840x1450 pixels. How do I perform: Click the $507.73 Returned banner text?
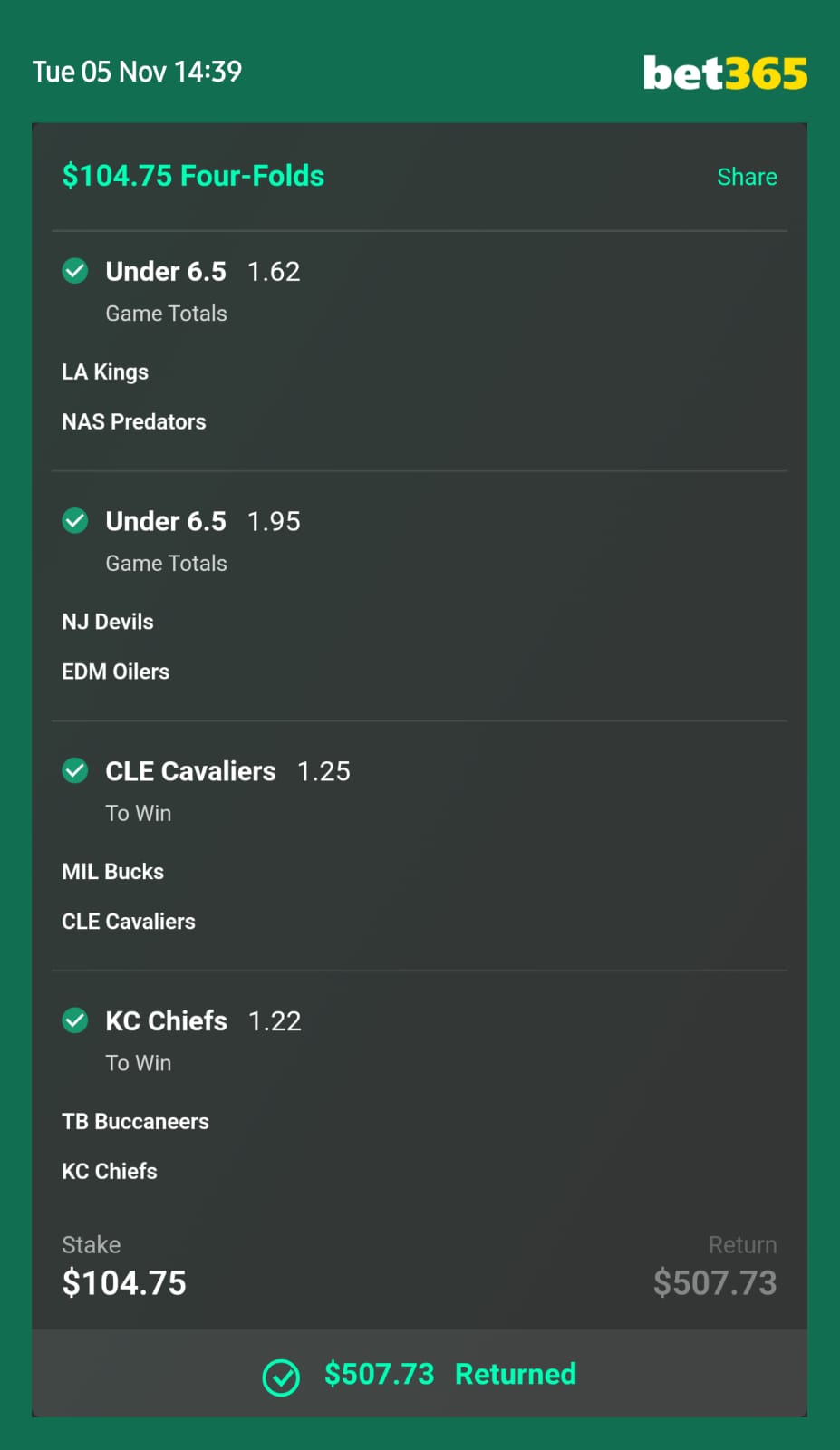(x=450, y=1374)
